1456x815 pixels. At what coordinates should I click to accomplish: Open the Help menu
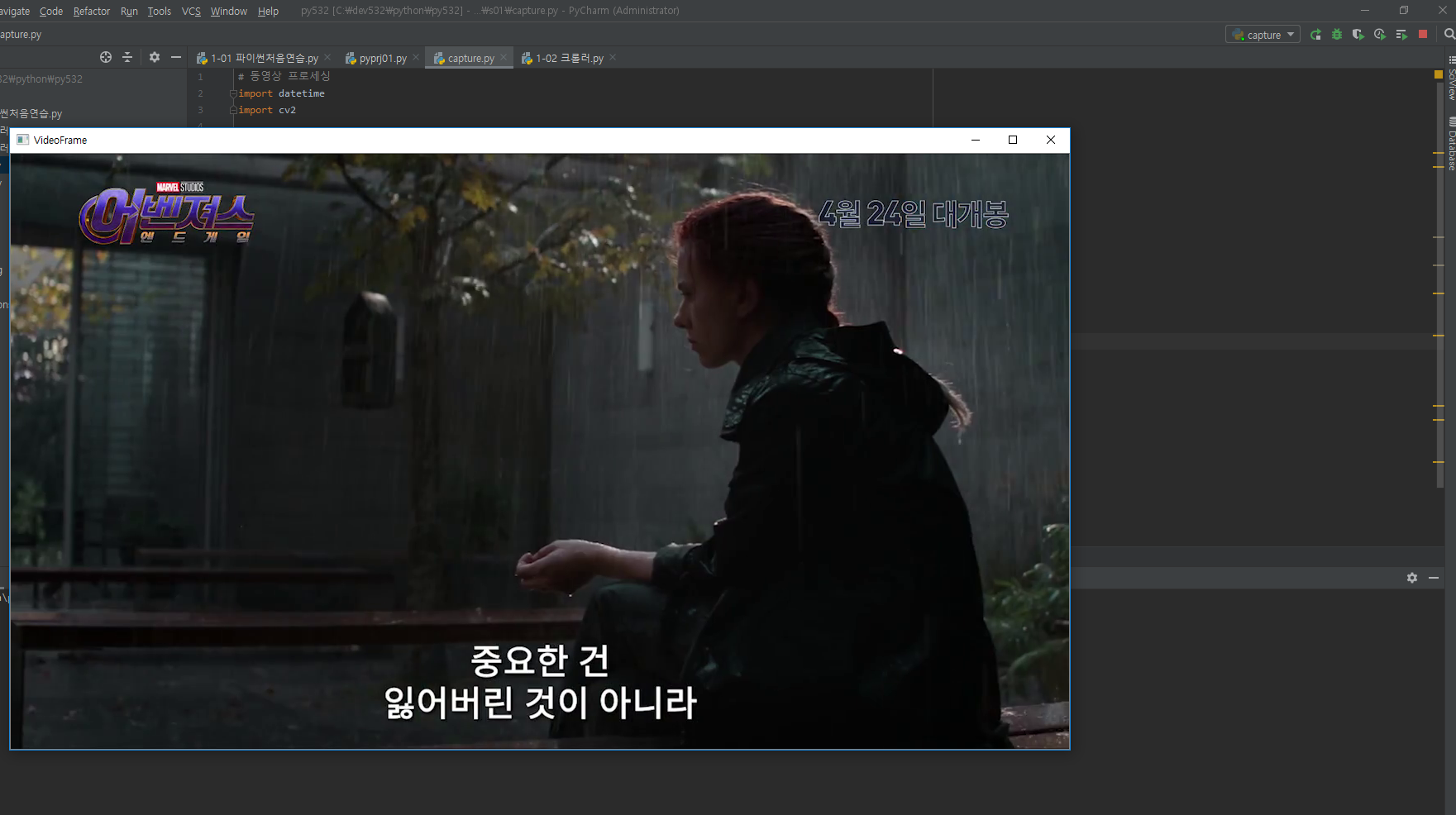pos(268,11)
